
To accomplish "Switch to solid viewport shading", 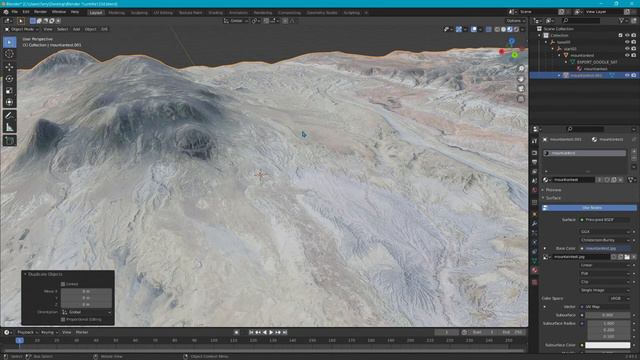I will click(504, 29).
